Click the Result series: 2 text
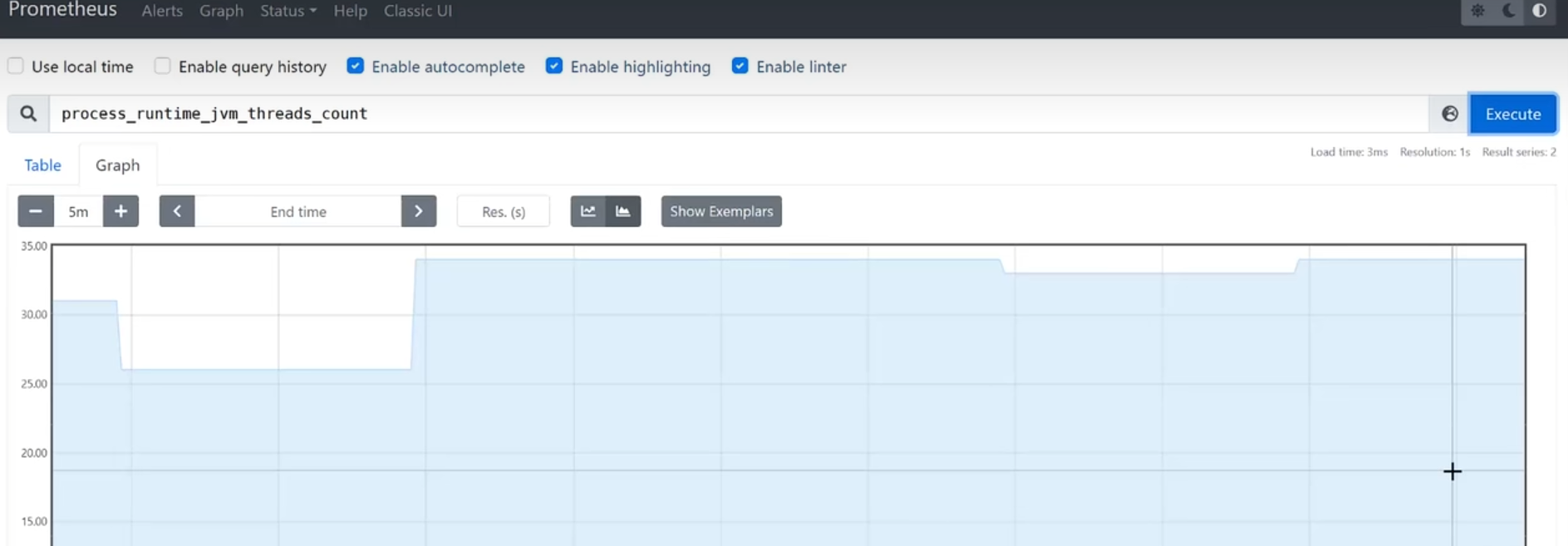Viewport: 1568px width, 546px height. point(1519,152)
